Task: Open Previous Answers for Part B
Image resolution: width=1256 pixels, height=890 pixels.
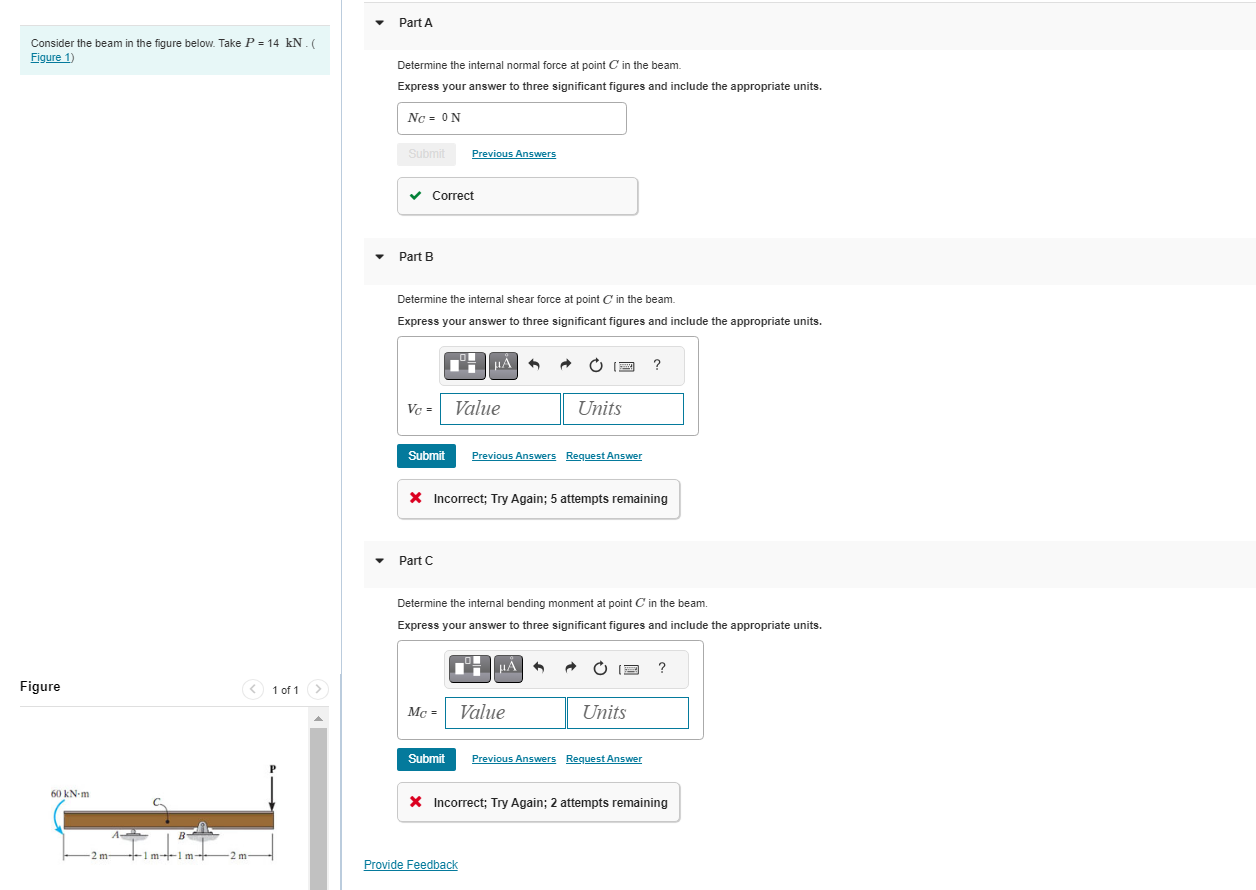Action: pyautogui.click(x=514, y=456)
